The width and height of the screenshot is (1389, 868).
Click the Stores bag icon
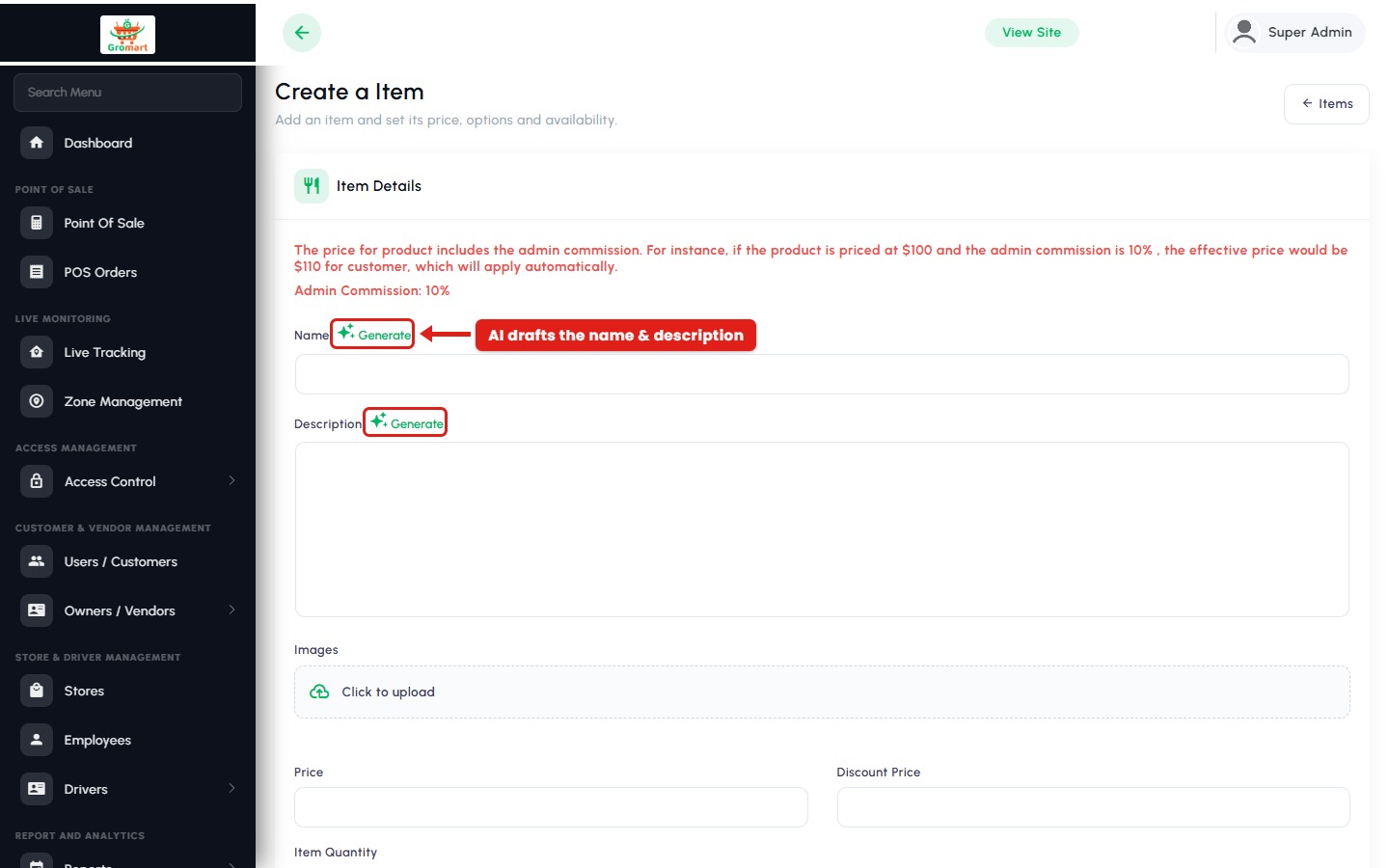pyautogui.click(x=37, y=691)
